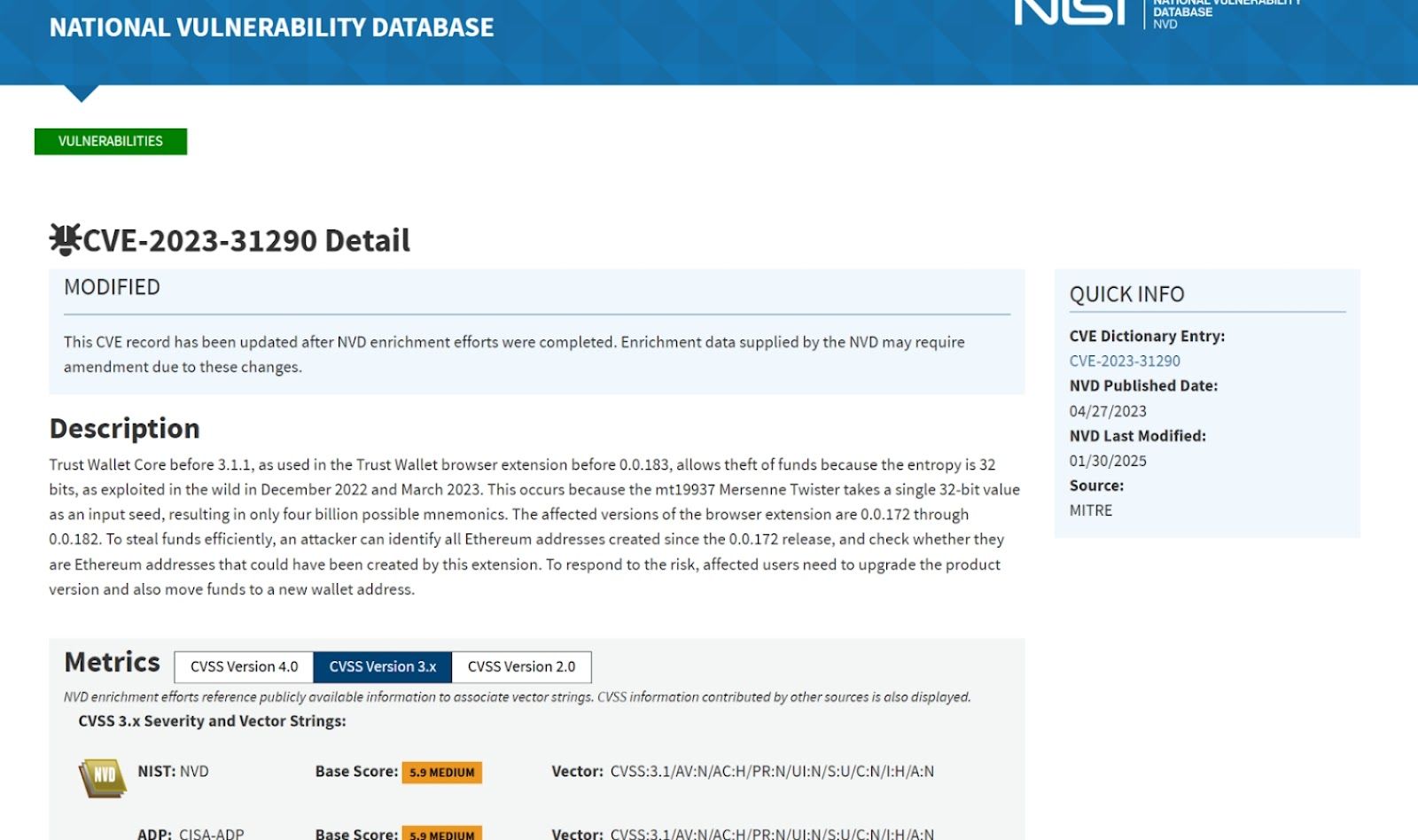Click the QUICK INFO heading
This screenshot has width=1418, height=840.
click(1126, 294)
